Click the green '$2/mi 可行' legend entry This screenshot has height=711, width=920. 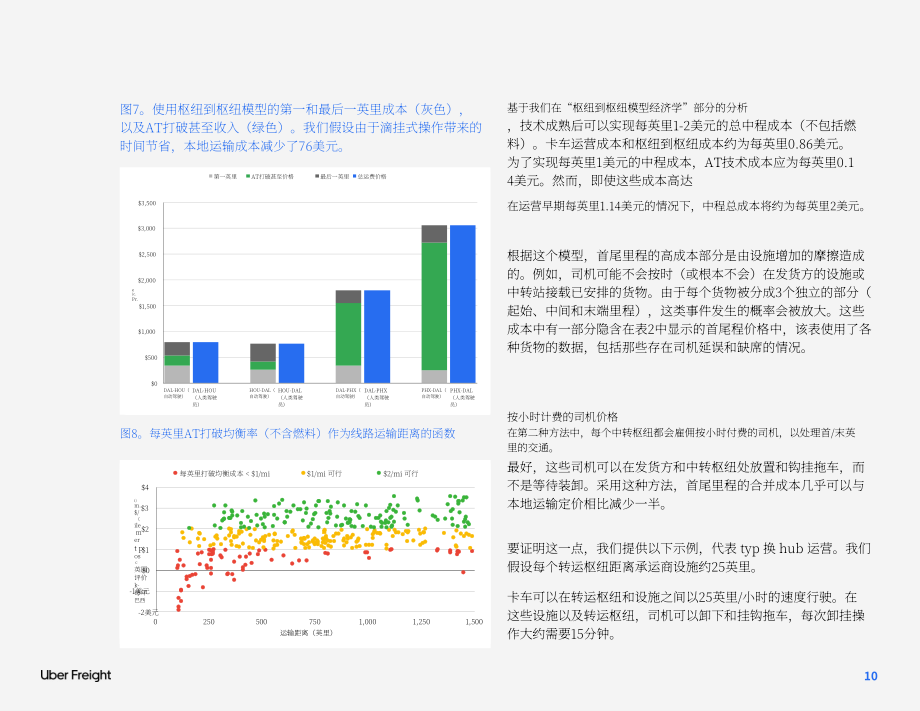point(398,473)
